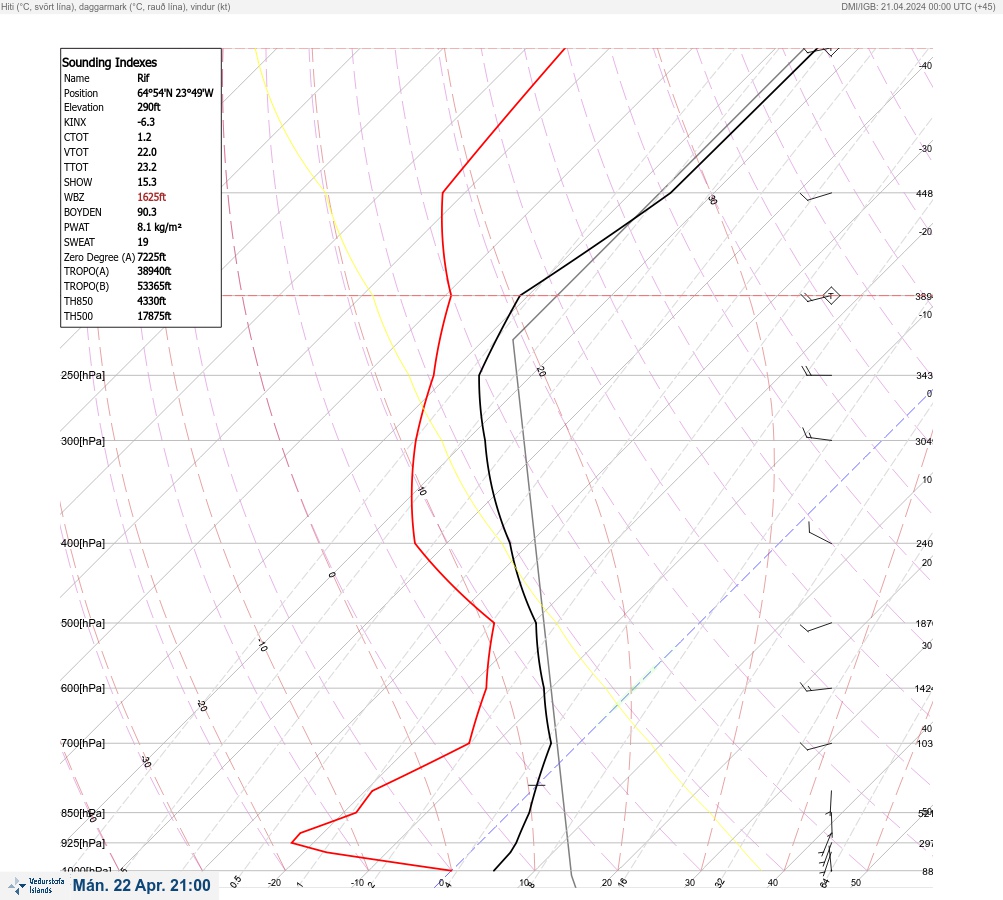Click the 400[hPa] pressure label
The height and width of the screenshot is (900, 1003).
tap(83, 543)
